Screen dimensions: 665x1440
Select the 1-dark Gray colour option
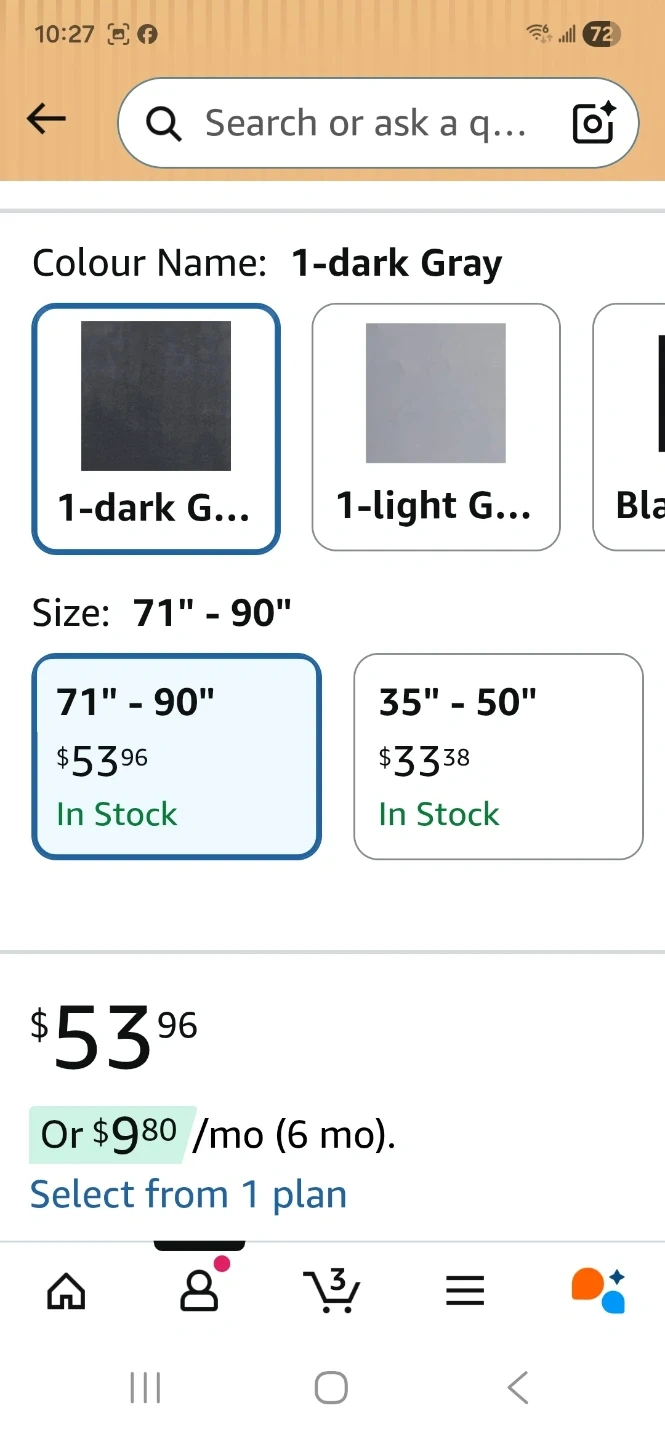(x=156, y=428)
